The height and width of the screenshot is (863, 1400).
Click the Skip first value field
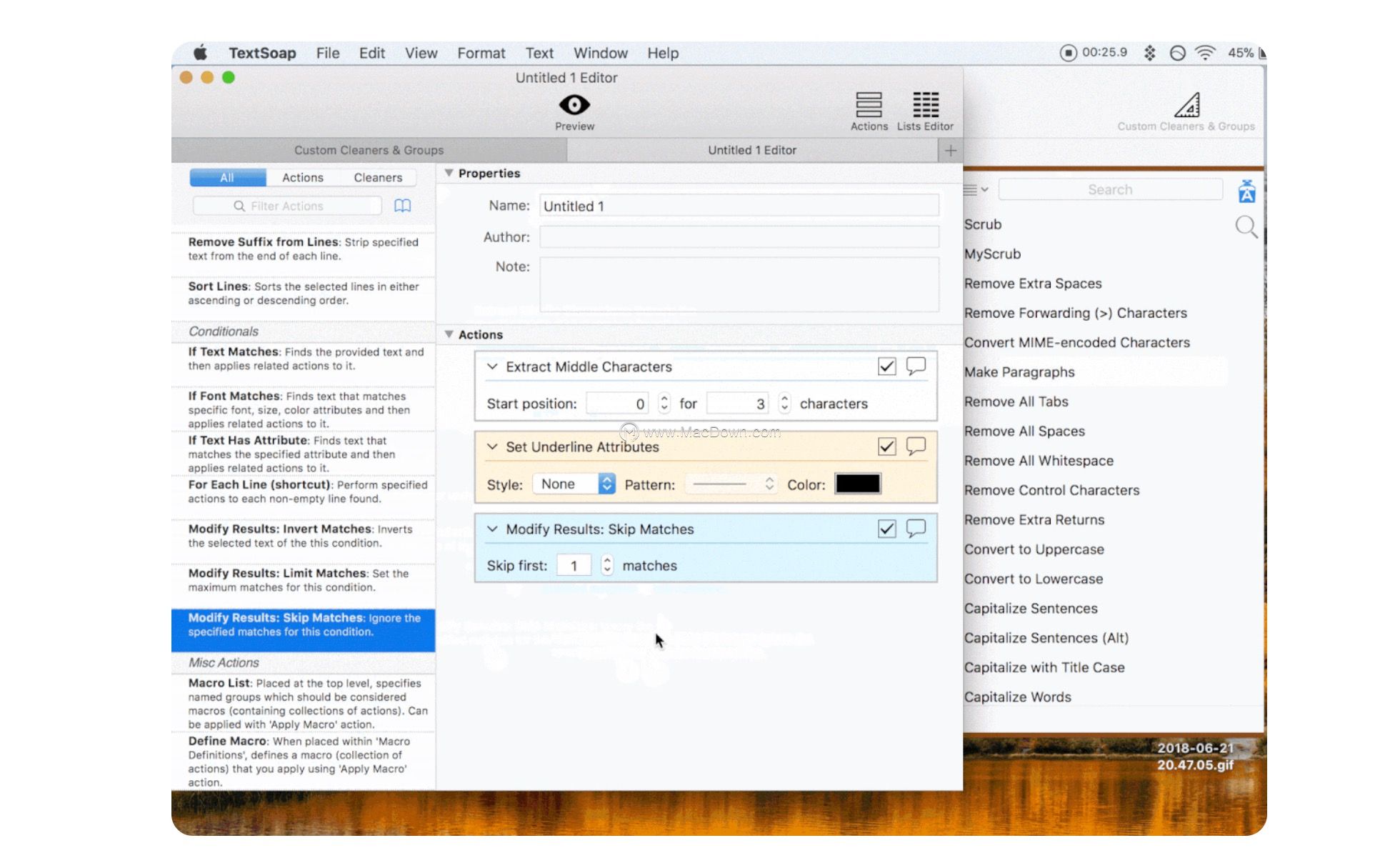coord(574,565)
